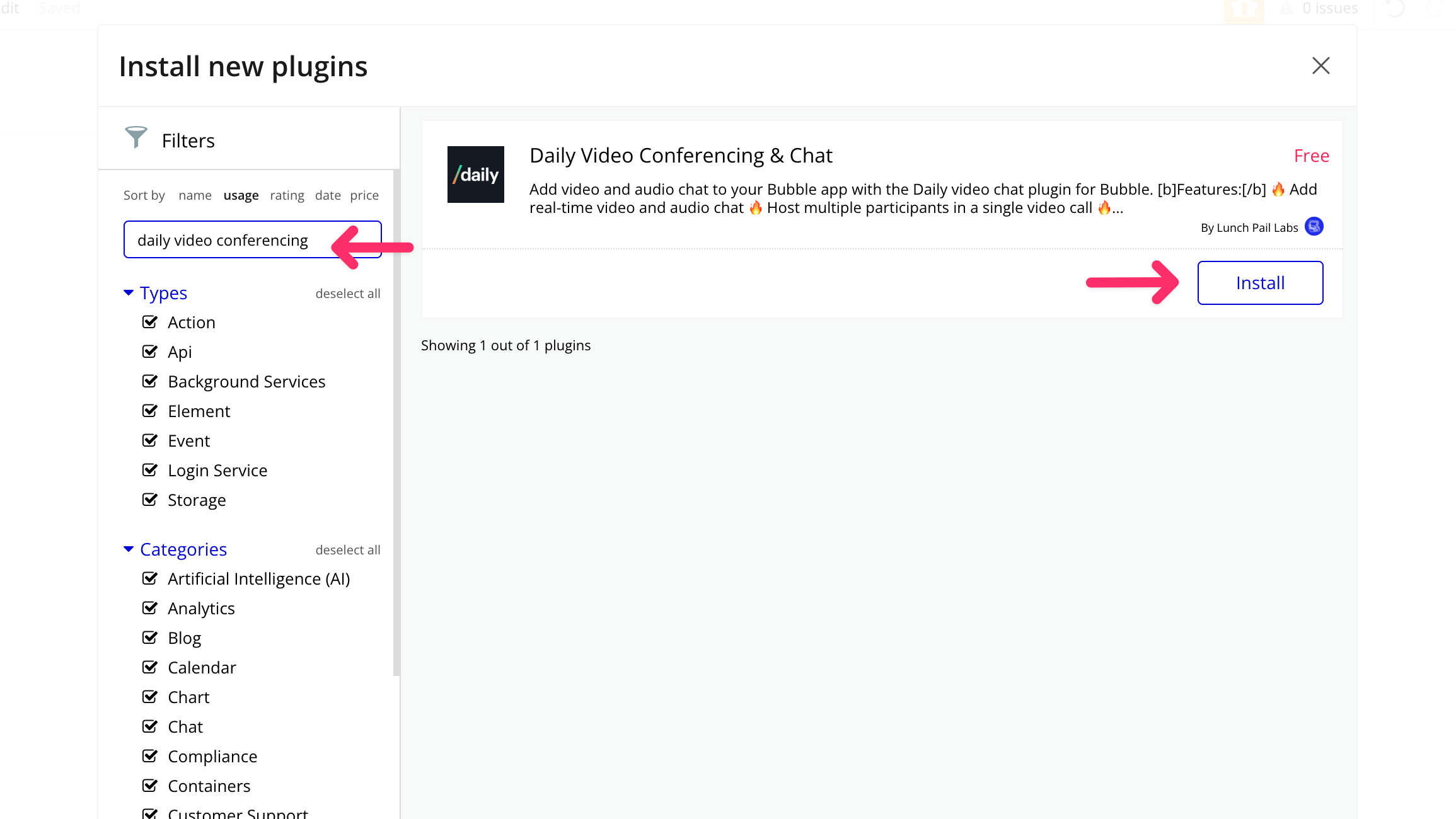
Task: Uncheck the Action type checkbox
Action: [x=150, y=323]
